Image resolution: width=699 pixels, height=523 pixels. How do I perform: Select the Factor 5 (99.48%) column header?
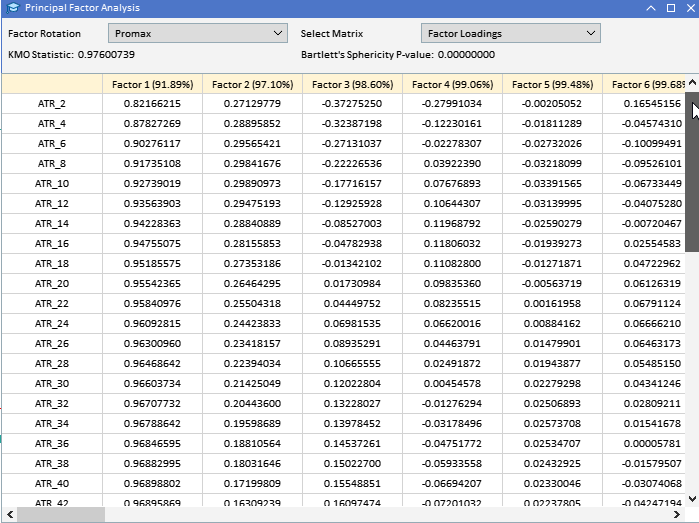(x=552, y=84)
